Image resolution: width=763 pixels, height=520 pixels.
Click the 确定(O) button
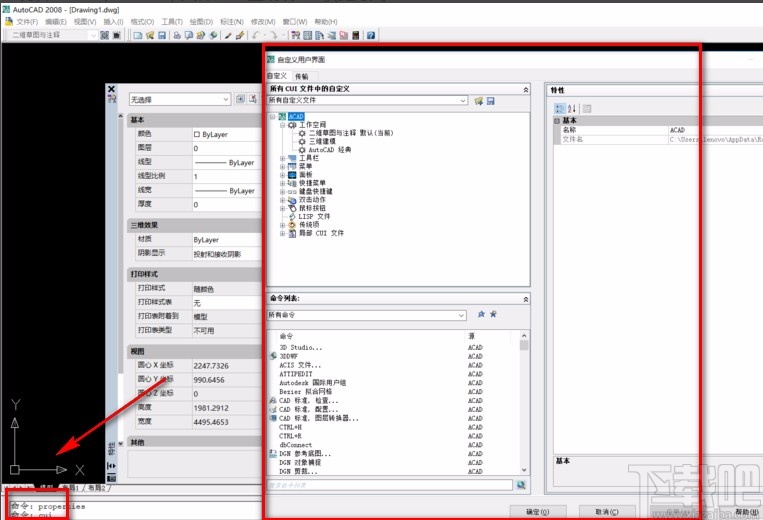pyautogui.click(x=538, y=512)
